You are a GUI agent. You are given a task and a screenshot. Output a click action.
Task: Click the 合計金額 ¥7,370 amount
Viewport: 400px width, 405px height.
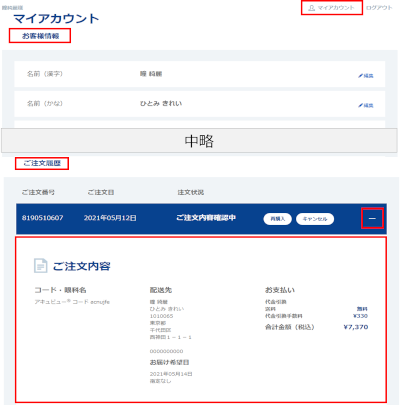click(356, 327)
